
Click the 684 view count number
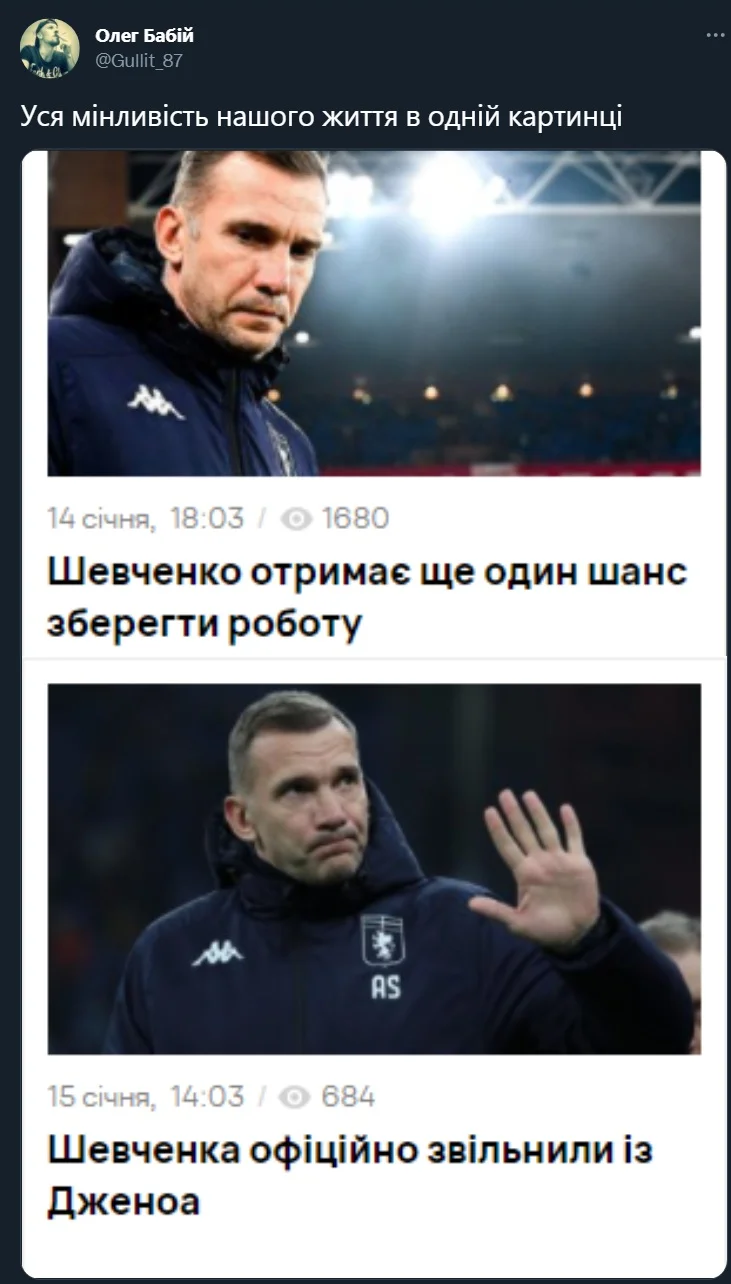347,1097
